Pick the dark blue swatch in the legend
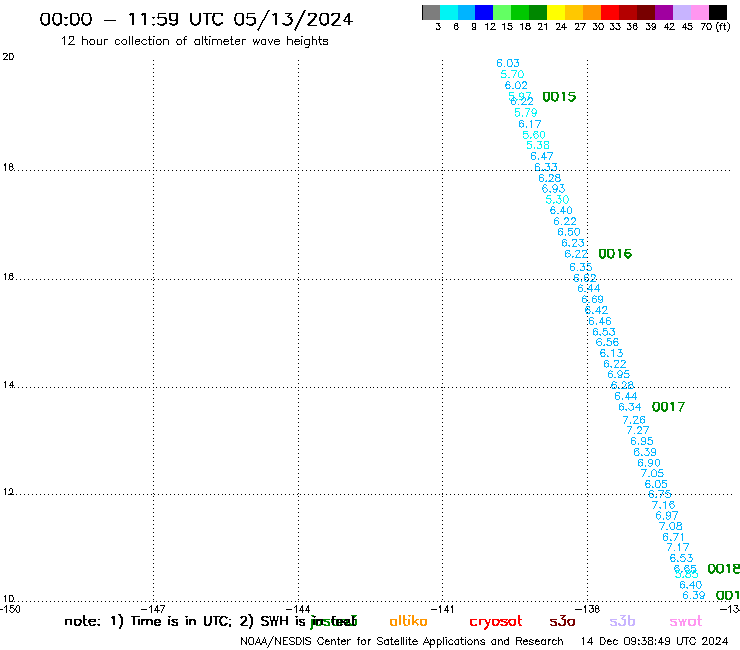This screenshot has height=650, width=740. click(484, 12)
